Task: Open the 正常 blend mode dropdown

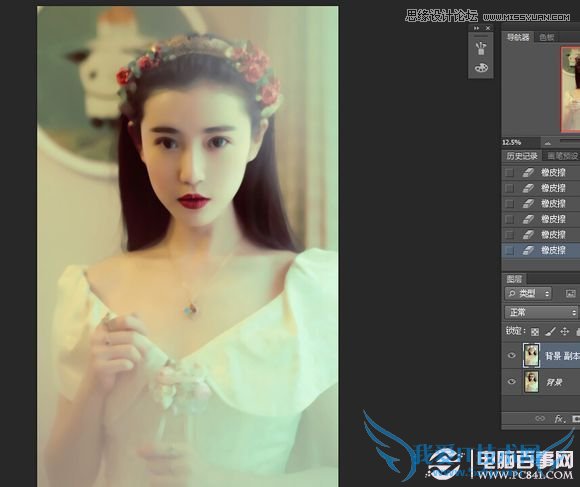Action: coord(541,312)
